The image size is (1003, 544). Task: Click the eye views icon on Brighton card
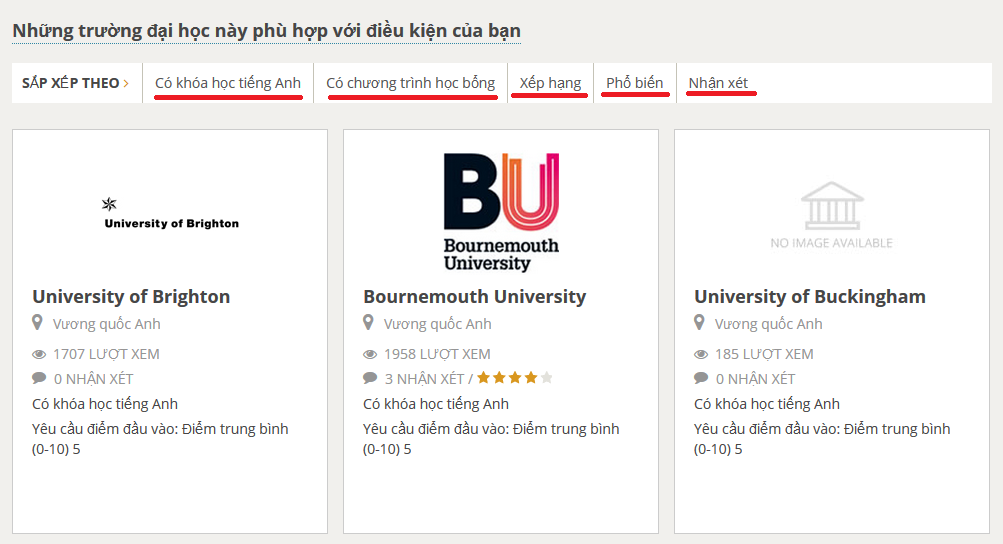[39, 355]
